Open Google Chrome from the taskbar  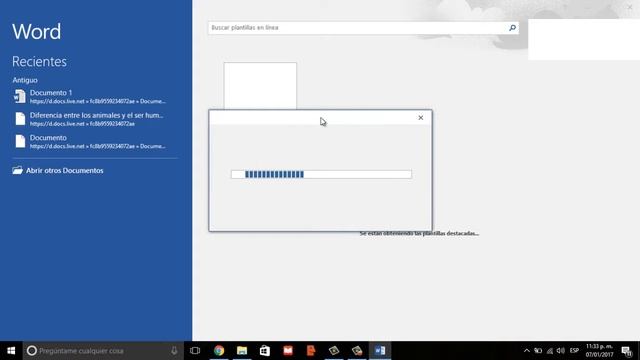(x=219, y=351)
